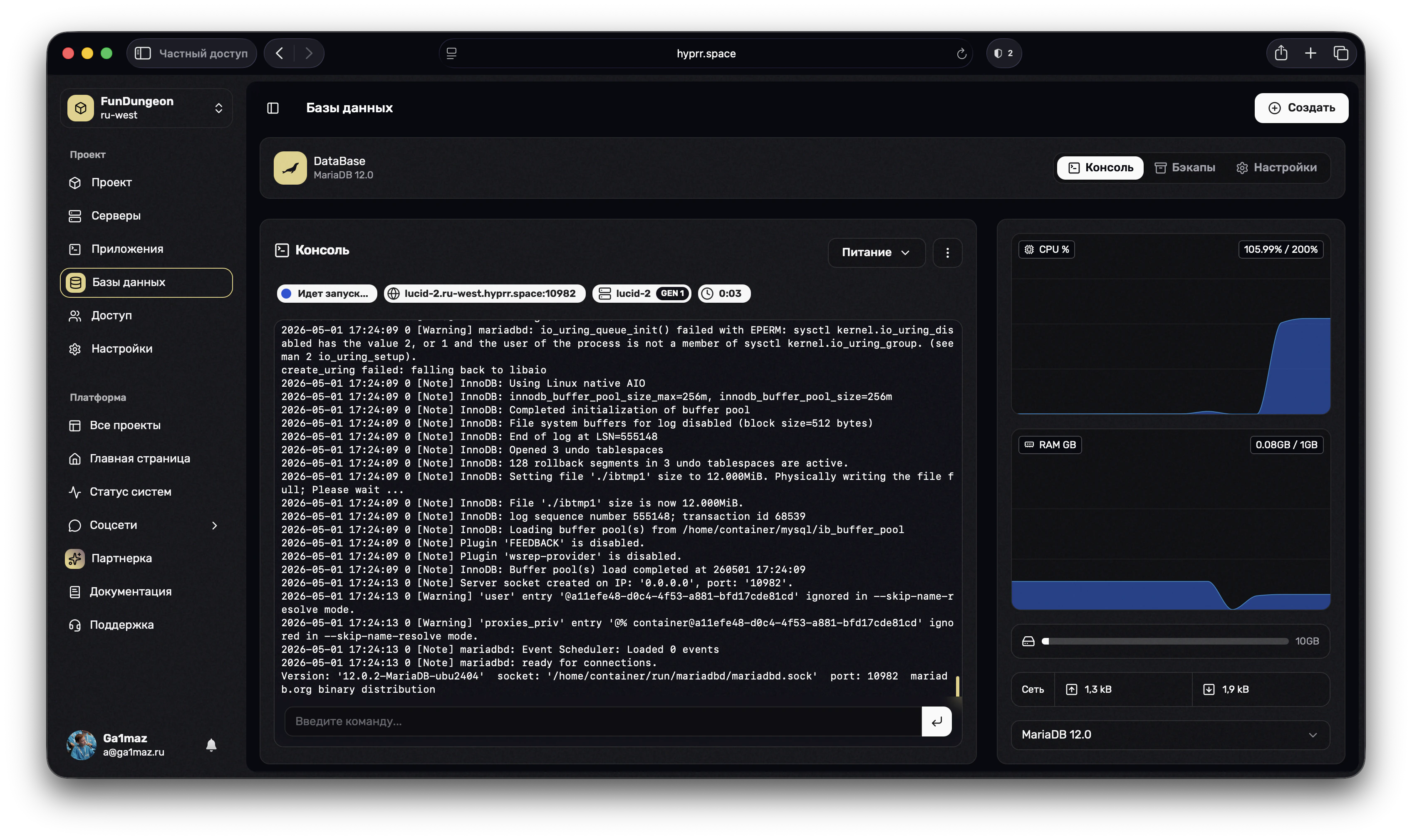Reload the hyprr.space page
The height and width of the screenshot is (840, 1412).
pyautogui.click(x=961, y=53)
